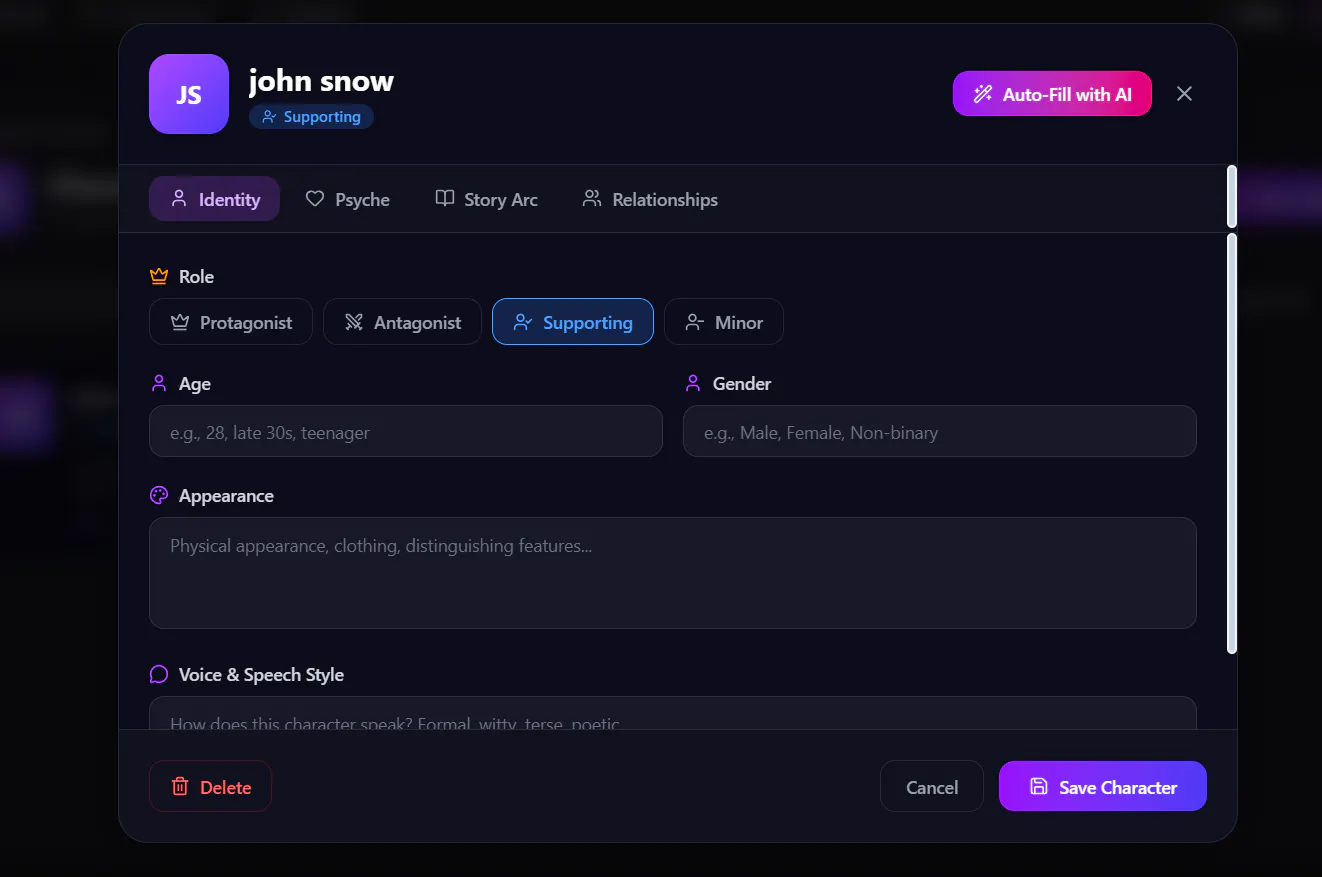Image resolution: width=1322 pixels, height=877 pixels.
Task: Delete the character using trash button
Action: coord(210,786)
